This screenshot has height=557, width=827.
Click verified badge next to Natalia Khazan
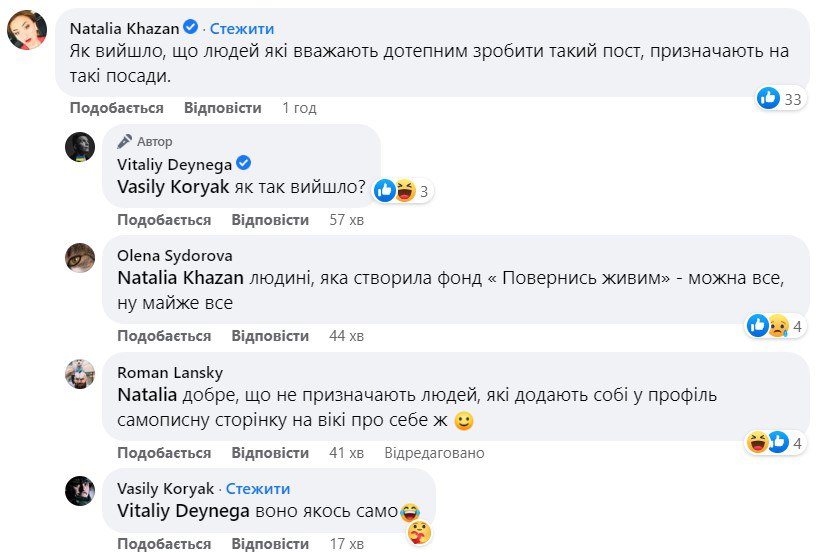[x=191, y=29]
